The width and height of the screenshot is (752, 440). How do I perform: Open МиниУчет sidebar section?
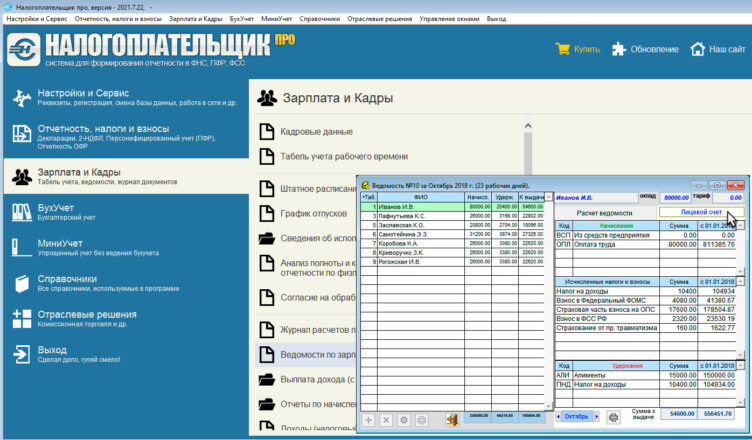point(126,247)
